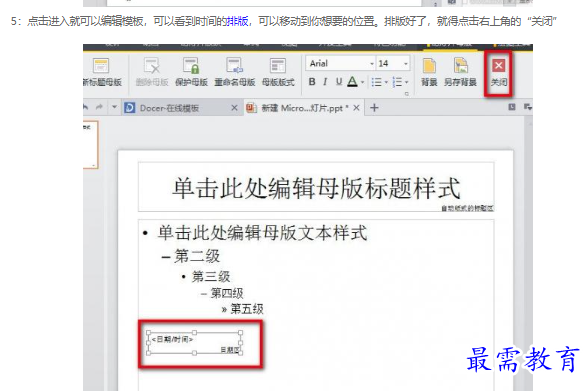Click the delete master (删除母版) icon

pos(152,66)
